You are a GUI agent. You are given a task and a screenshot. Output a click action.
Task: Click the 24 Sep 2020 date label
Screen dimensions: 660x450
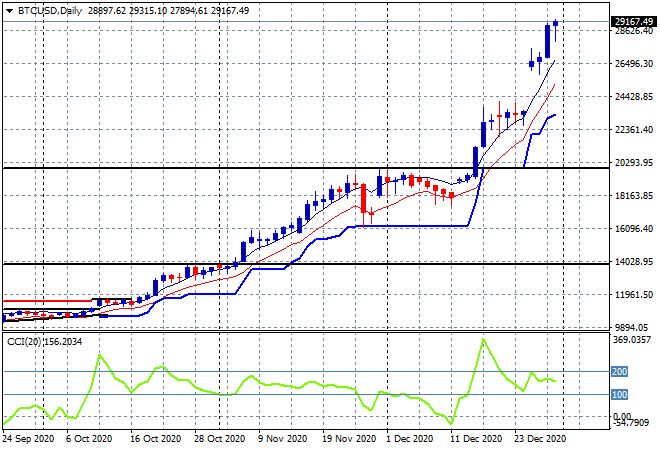click(x=28, y=439)
